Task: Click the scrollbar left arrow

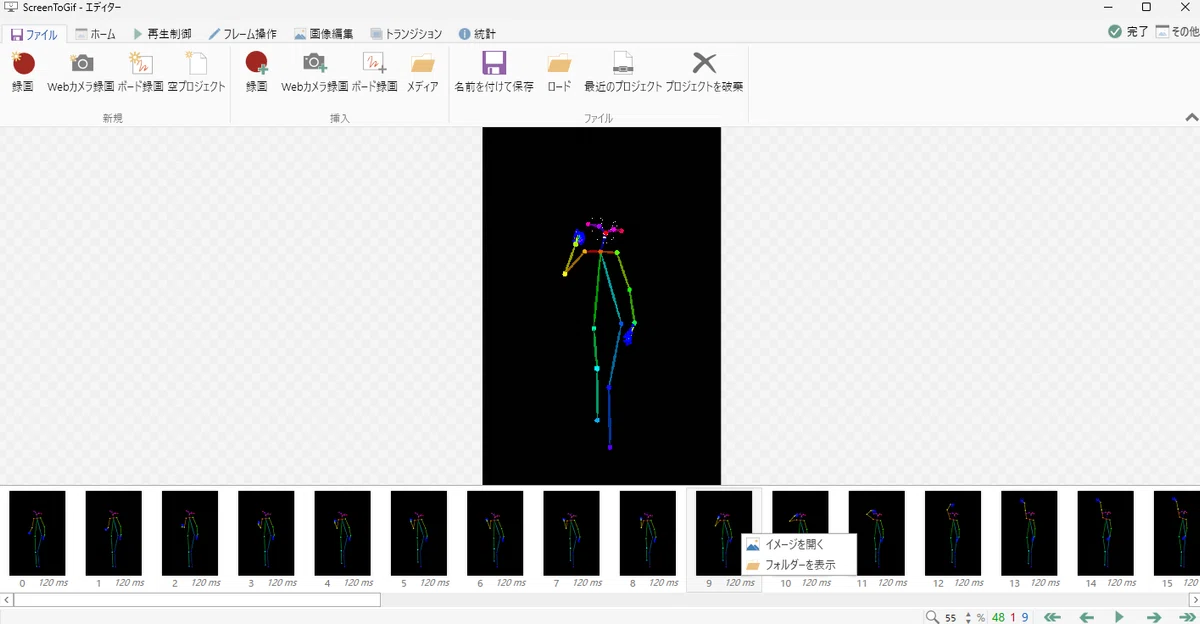Action: click(x=6, y=600)
